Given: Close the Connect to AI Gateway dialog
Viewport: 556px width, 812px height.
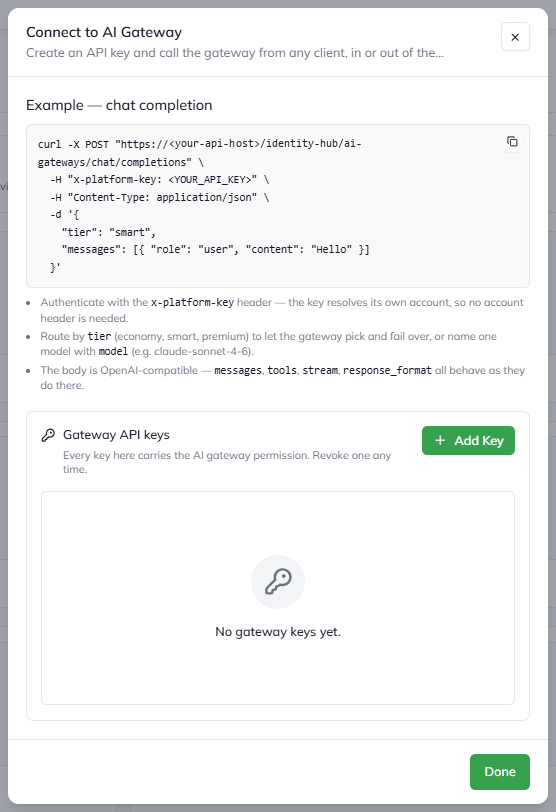Looking at the screenshot, I should point(515,37).
